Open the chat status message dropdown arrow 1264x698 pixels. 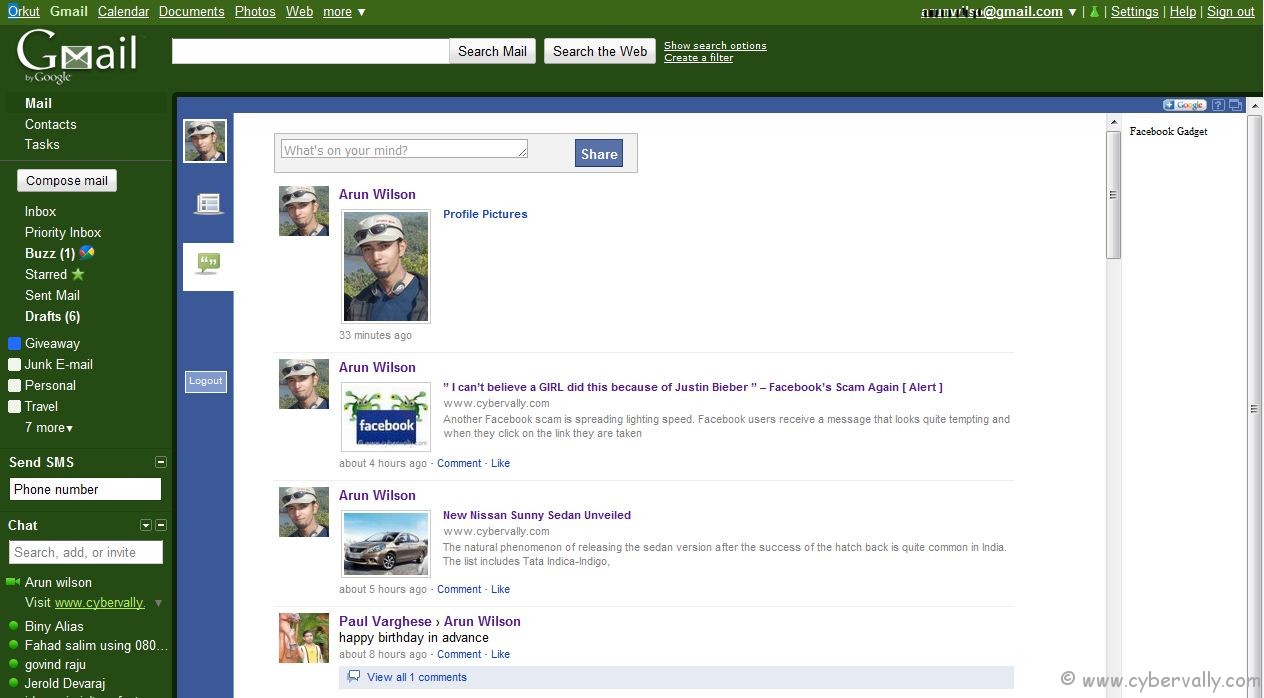(158, 603)
